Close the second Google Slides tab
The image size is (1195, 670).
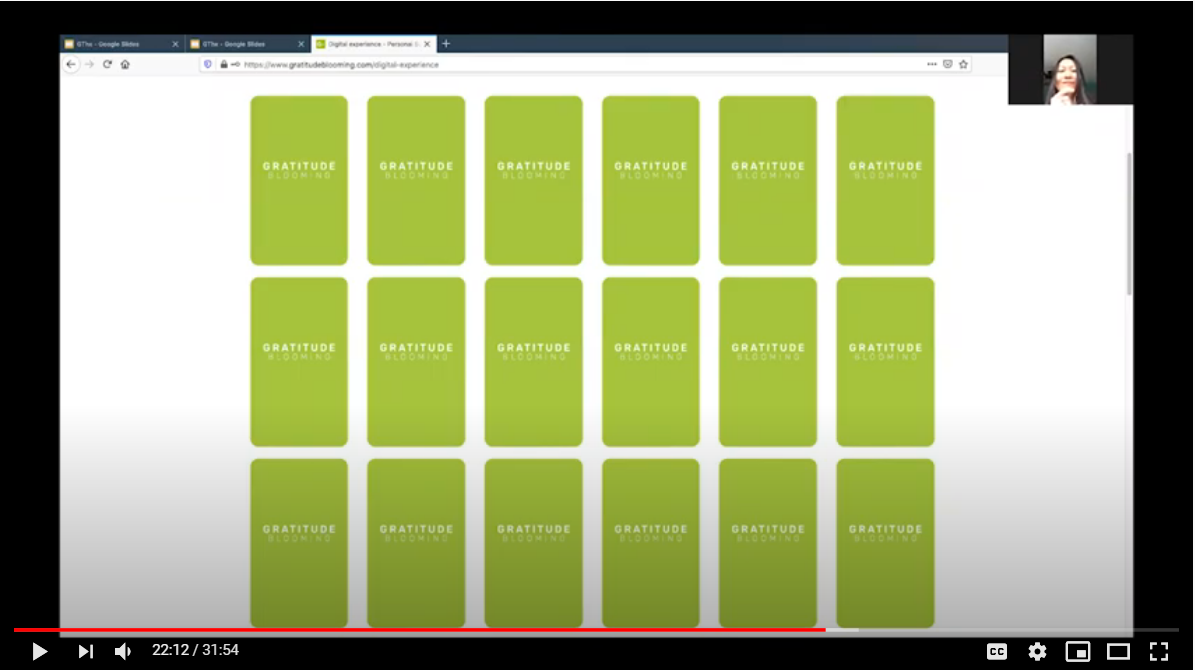[x=301, y=44]
